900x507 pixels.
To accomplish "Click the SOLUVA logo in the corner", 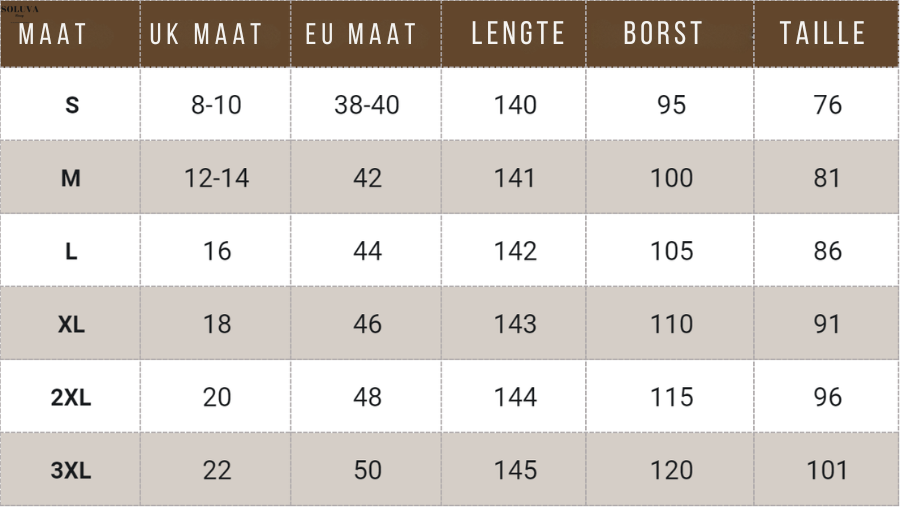I will tap(20, 9).
